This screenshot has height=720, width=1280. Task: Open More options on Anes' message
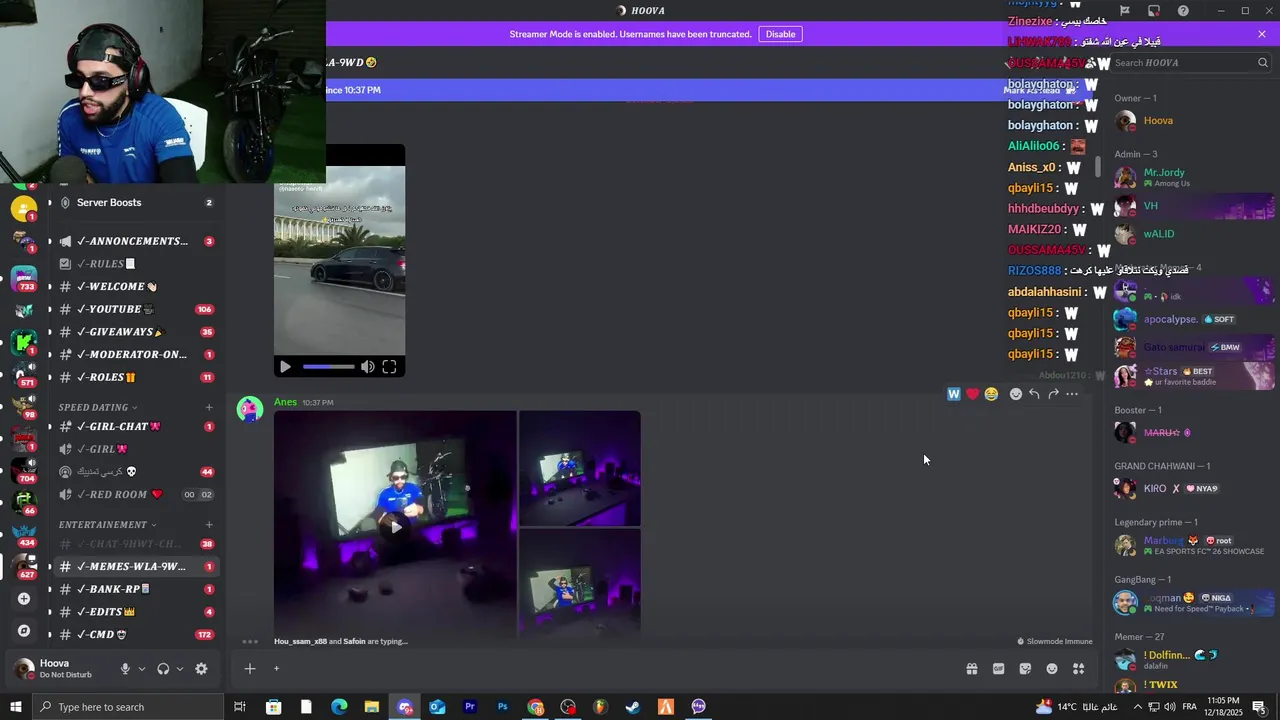pos(1072,394)
